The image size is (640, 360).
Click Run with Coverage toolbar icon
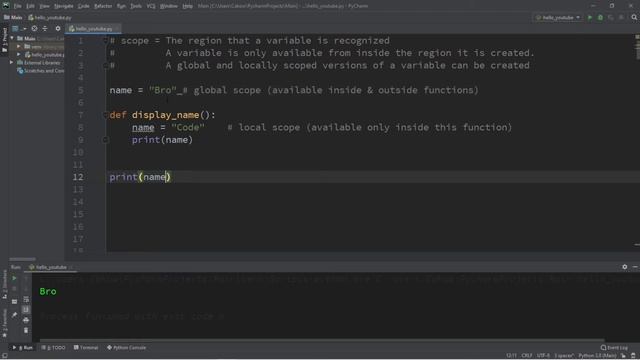pos(611,18)
